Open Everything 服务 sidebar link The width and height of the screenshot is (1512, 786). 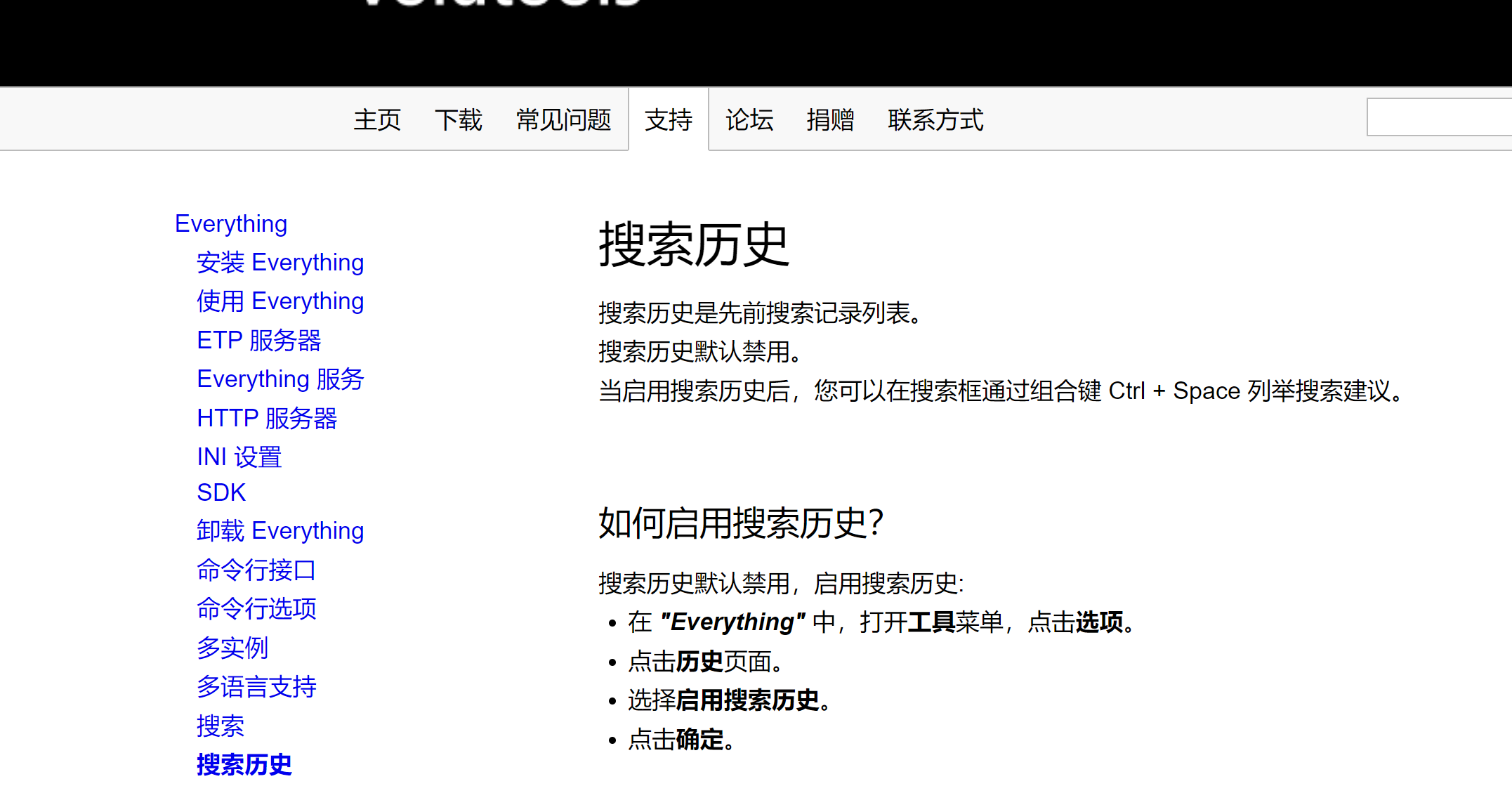(280, 379)
